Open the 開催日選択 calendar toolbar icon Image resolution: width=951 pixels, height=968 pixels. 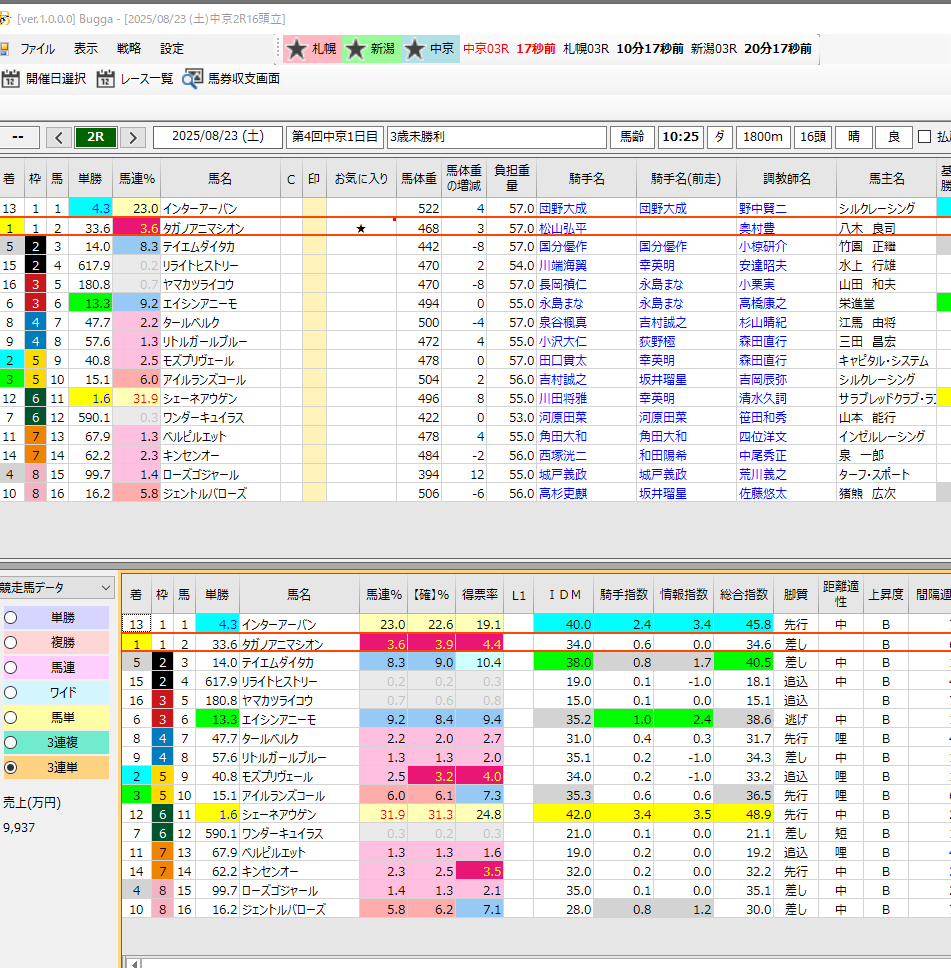[11, 79]
